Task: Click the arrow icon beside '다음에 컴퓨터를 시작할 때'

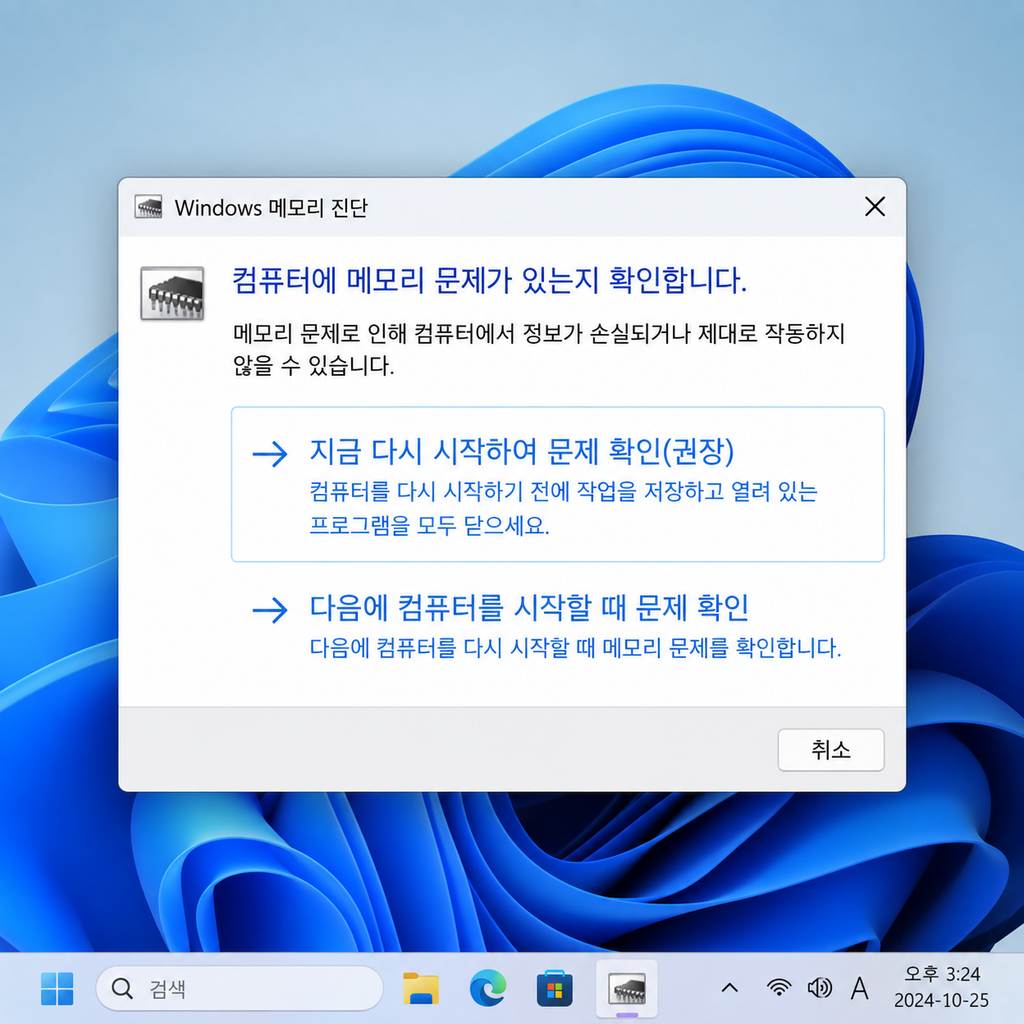Action: 270,610
